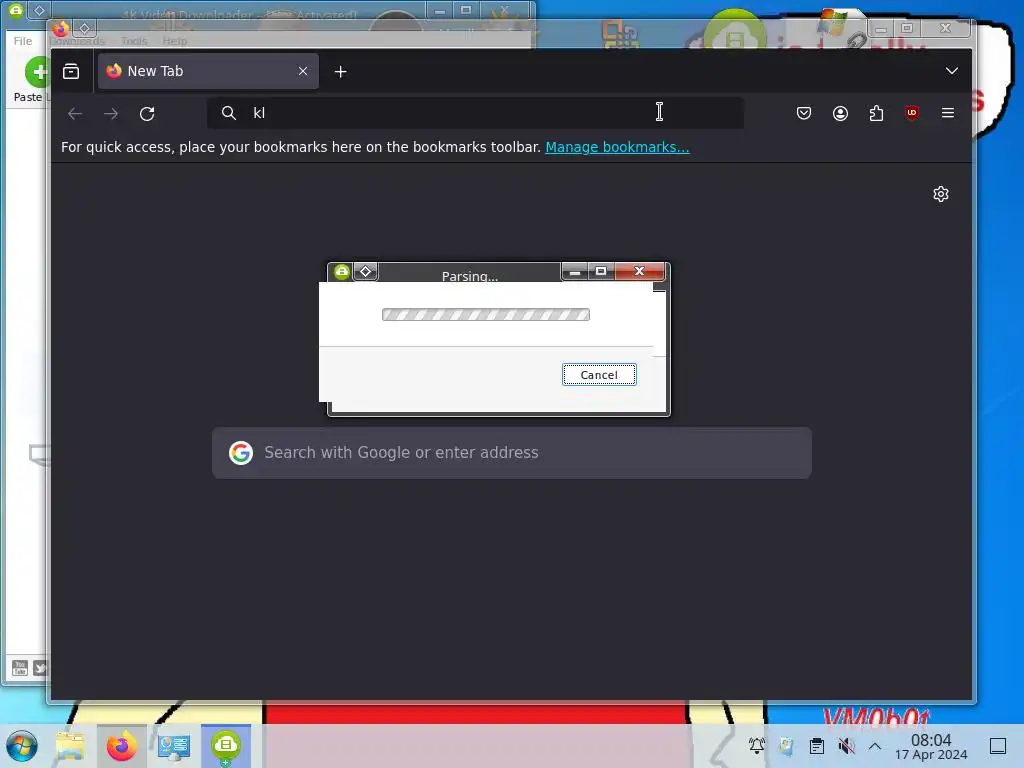Viewport: 1024px width, 768px height.
Task: Open clipboard manager tray icon
Action: (x=816, y=746)
